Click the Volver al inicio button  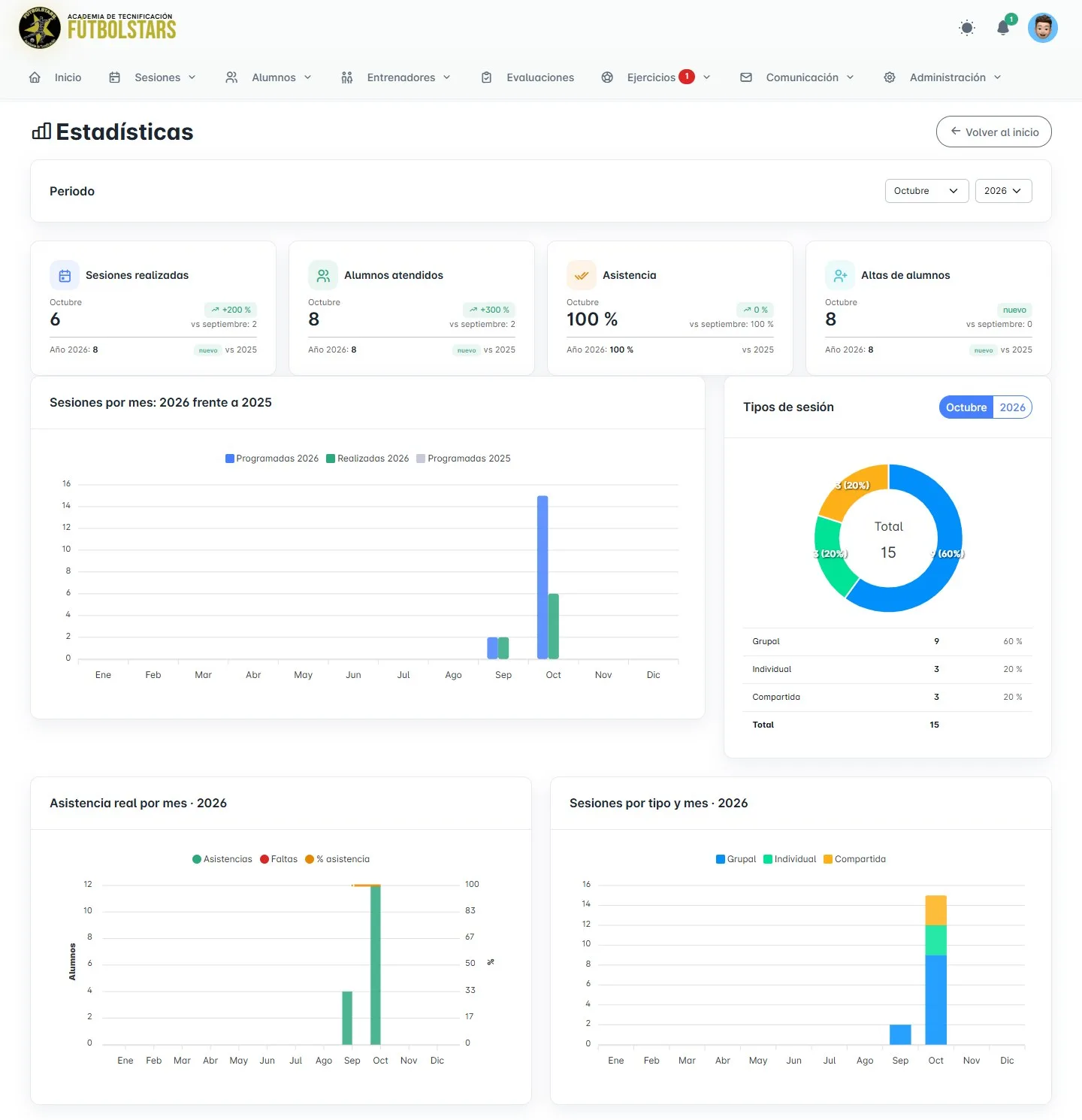pos(994,132)
